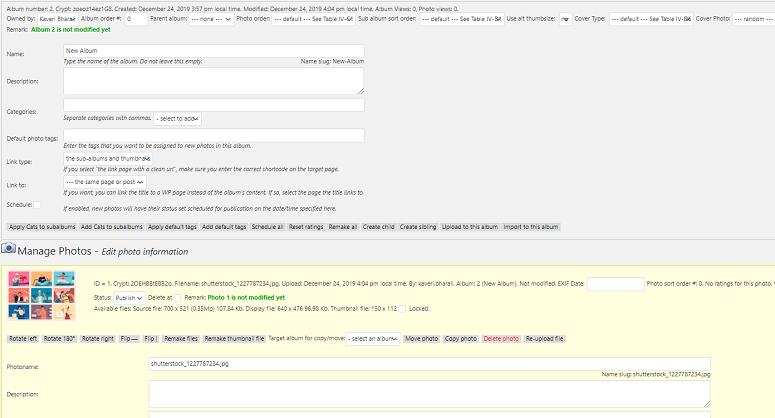Click the photo Description text area
775x418 pixels.
click(430, 394)
